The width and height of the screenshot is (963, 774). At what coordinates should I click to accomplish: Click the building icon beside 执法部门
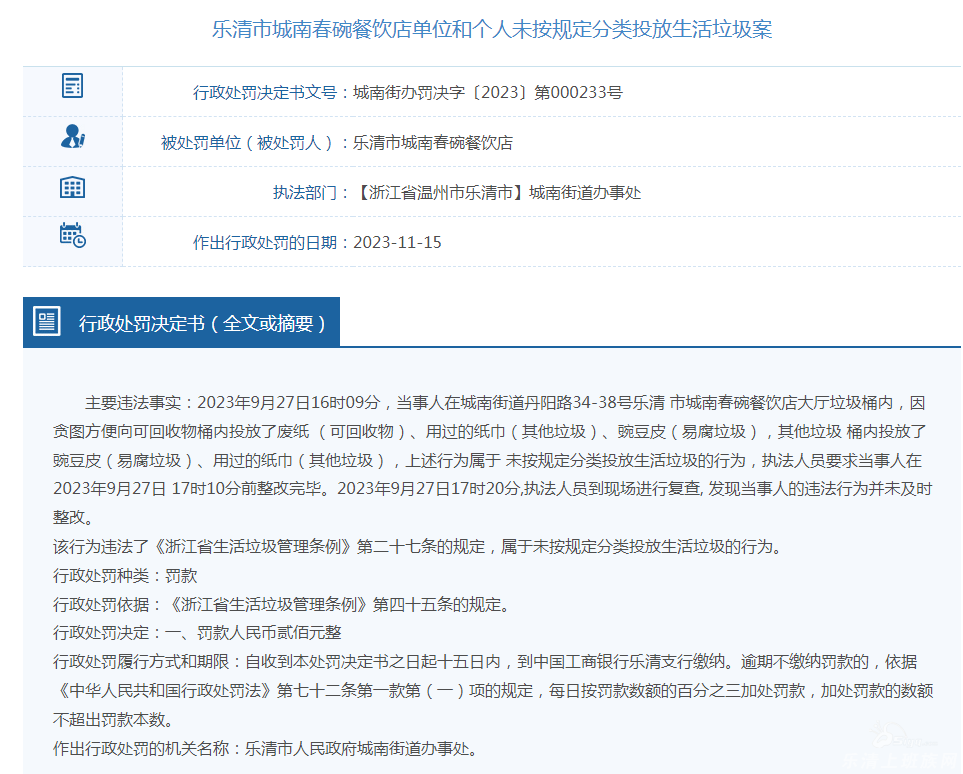point(72,187)
